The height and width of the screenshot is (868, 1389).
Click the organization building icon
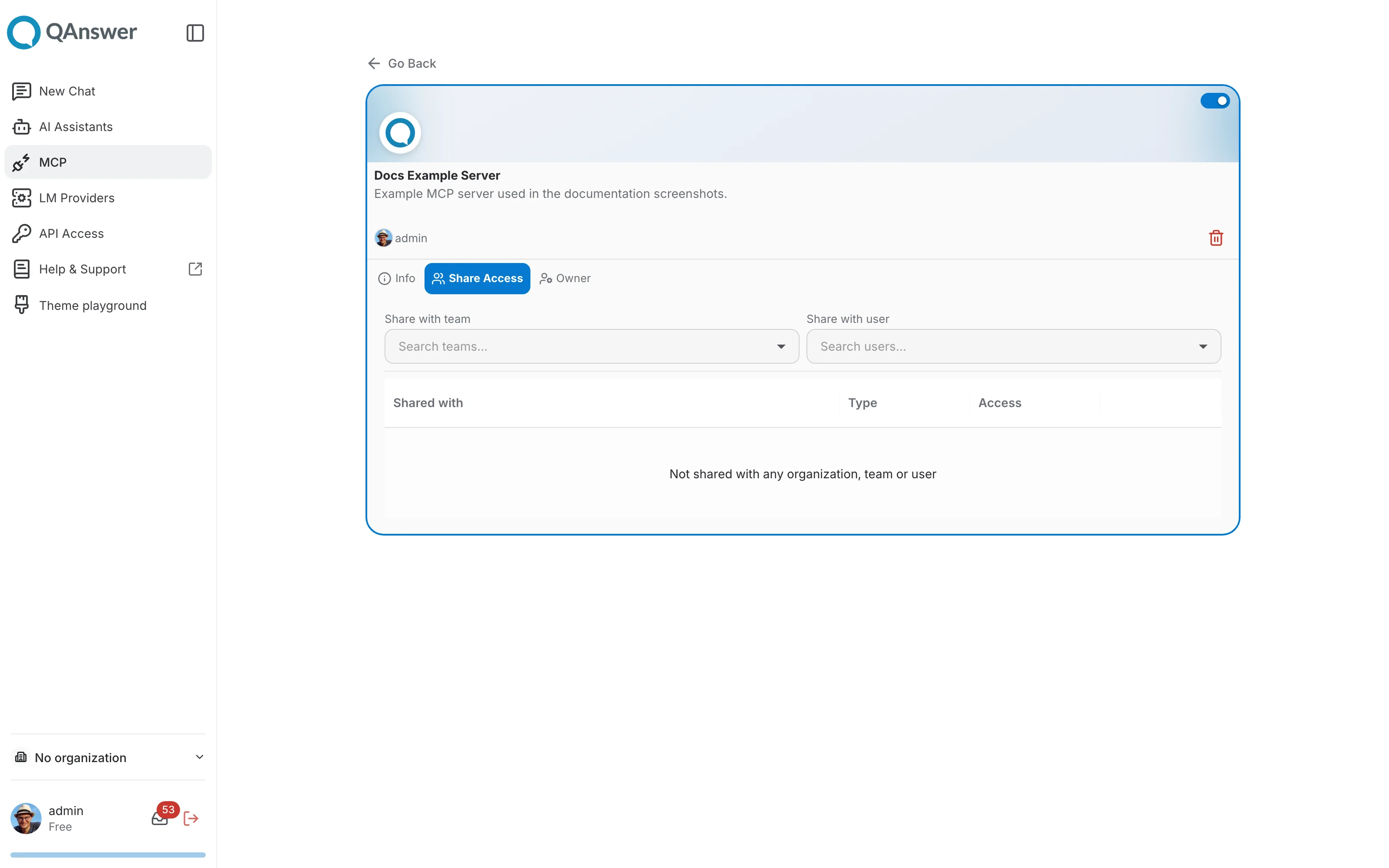tap(21, 757)
